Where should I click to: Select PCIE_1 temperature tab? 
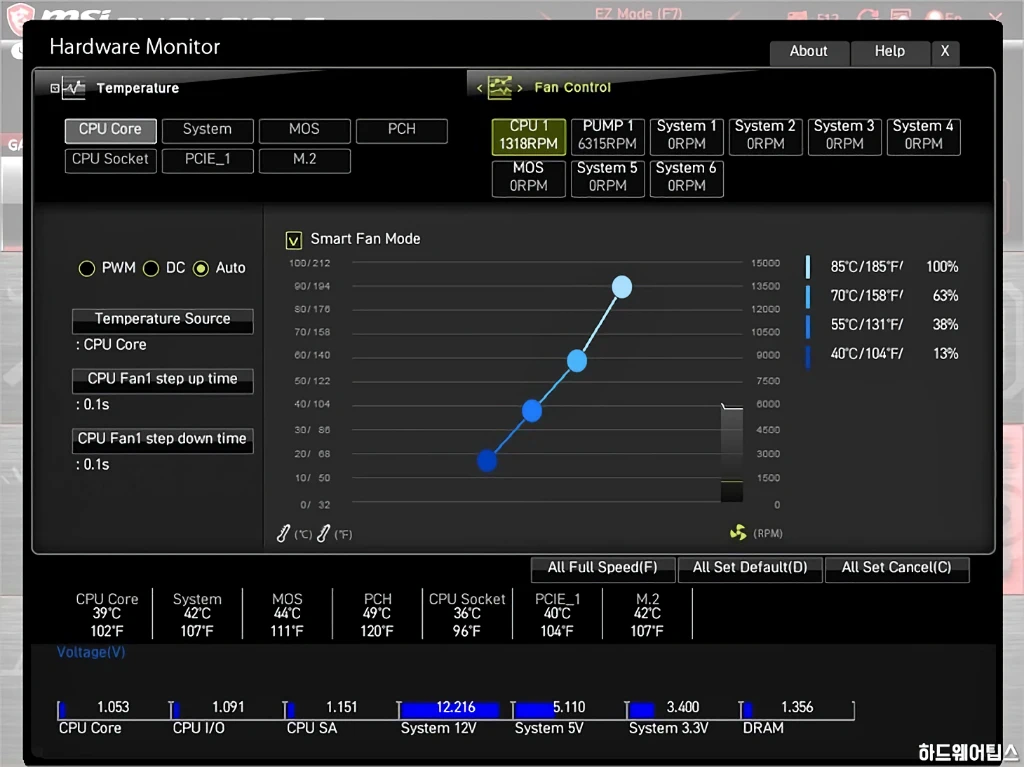[207, 159]
